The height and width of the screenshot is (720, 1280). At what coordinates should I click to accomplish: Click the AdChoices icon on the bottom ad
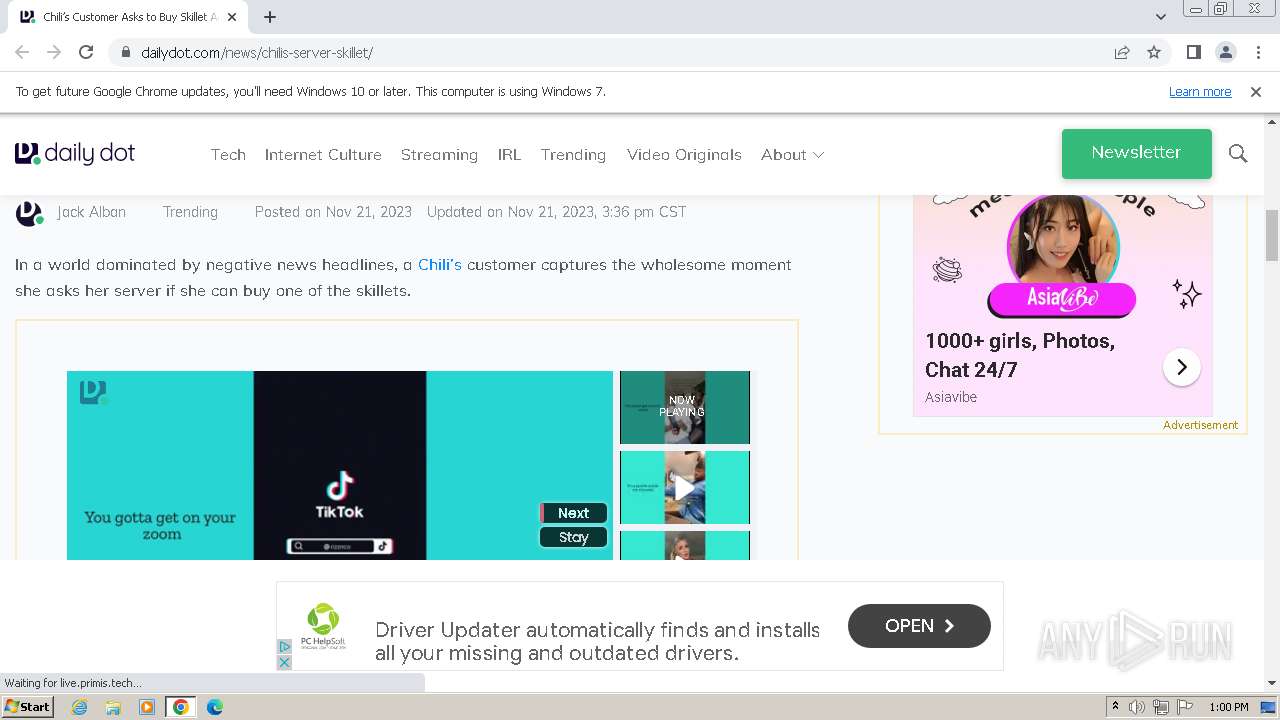284,647
